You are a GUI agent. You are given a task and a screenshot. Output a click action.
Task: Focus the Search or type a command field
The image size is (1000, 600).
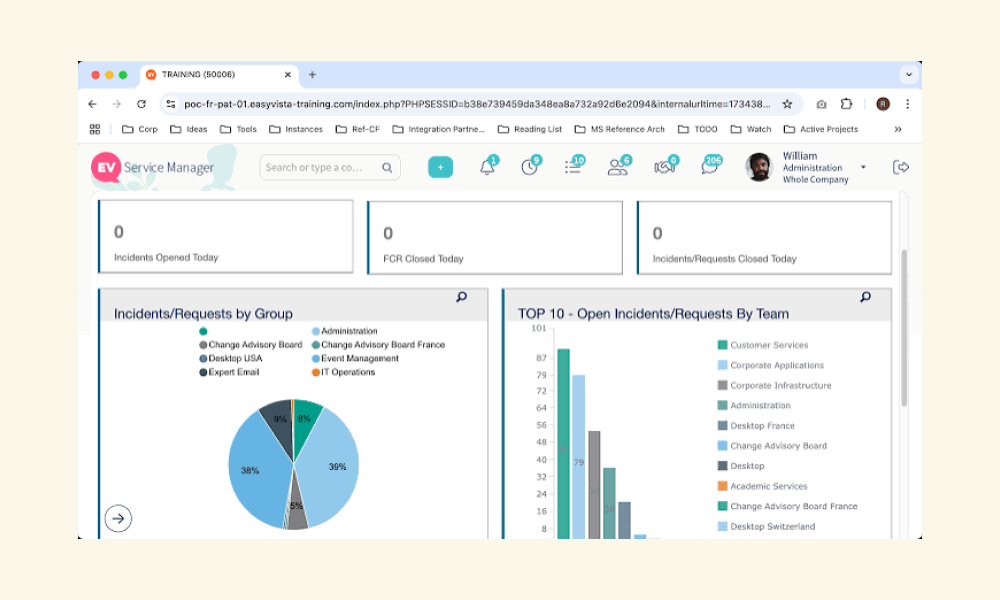330,167
